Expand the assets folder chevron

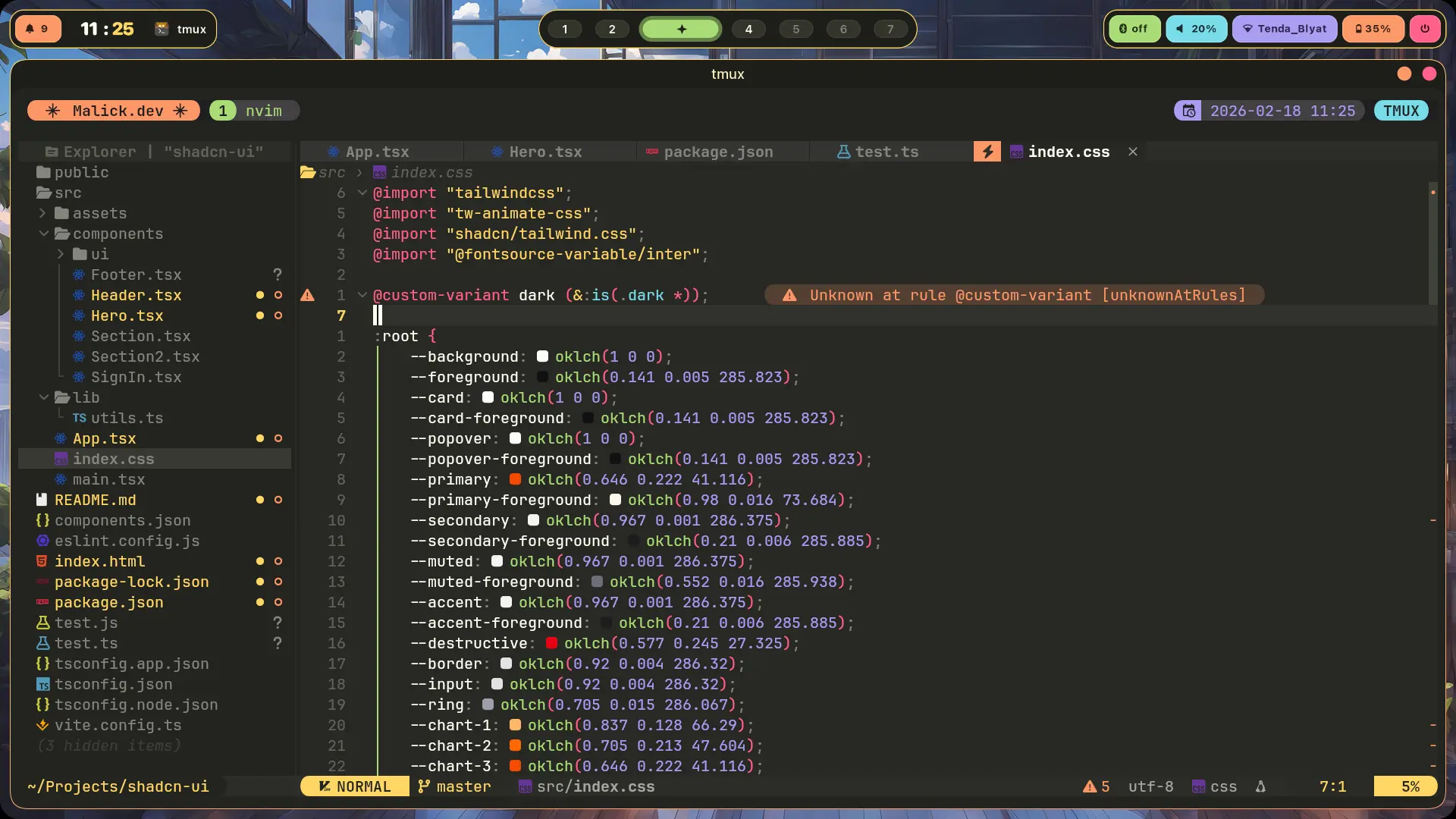42,213
